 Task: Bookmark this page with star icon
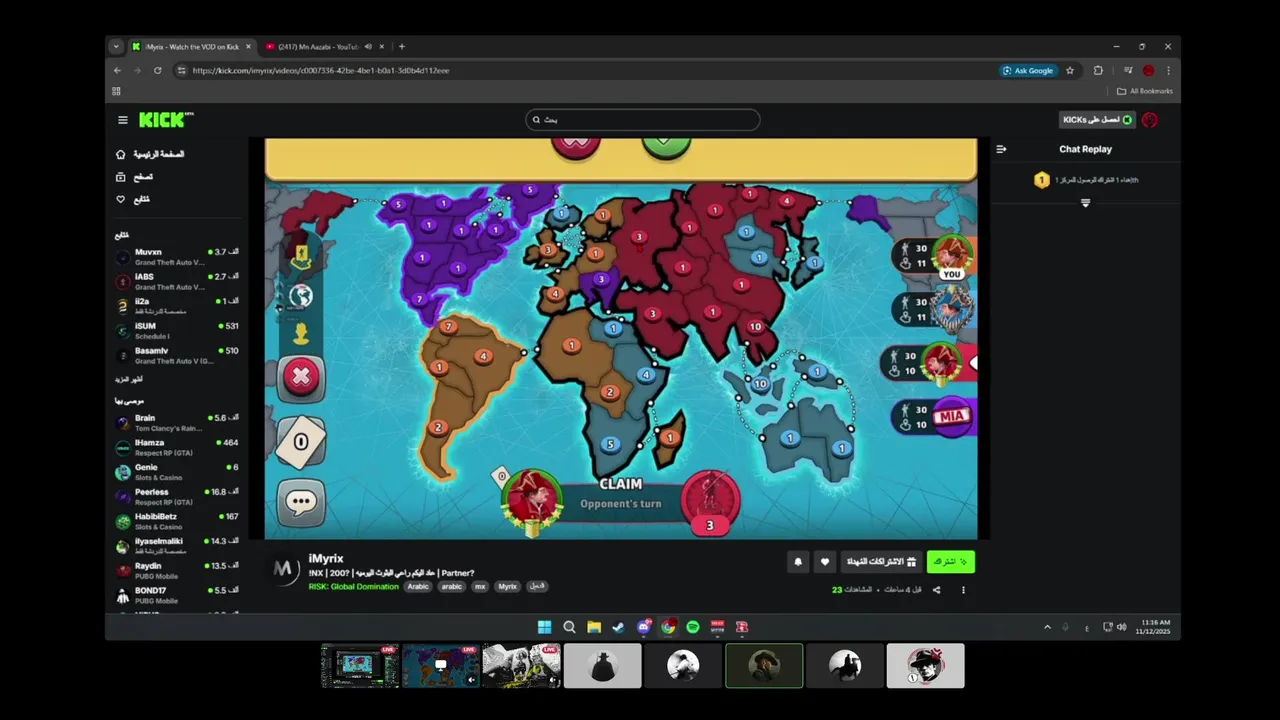click(1070, 71)
